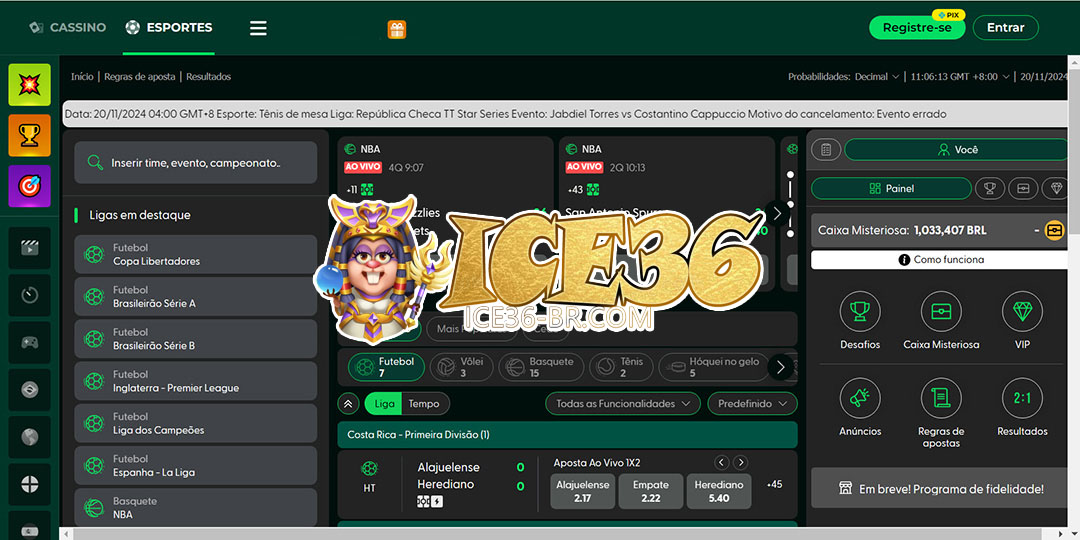Select the Hóquei no gelo sport filter
The width and height of the screenshot is (1080, 540).
(714, 367)
